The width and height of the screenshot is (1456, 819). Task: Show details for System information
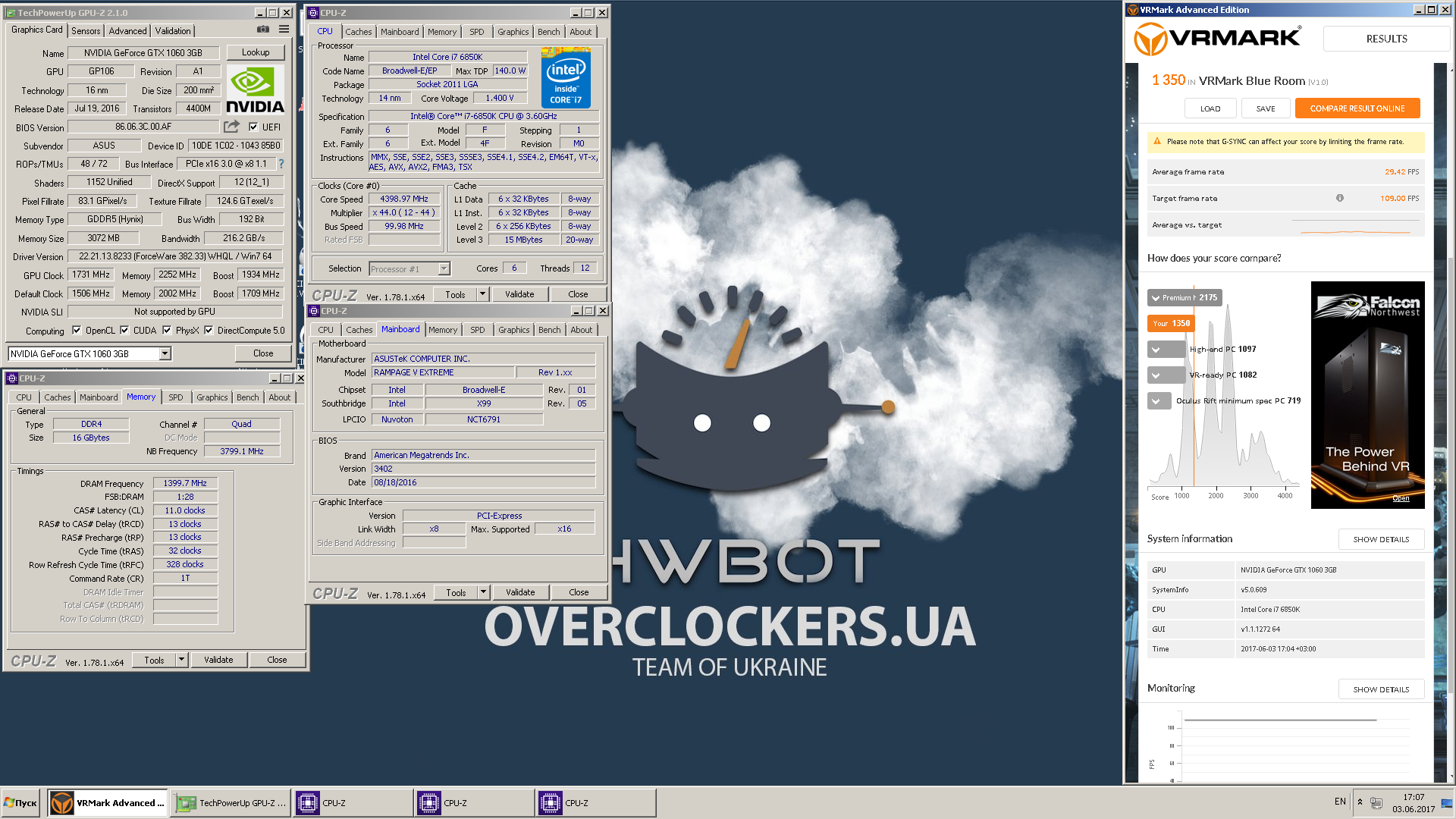click(x=1381, y=539)
